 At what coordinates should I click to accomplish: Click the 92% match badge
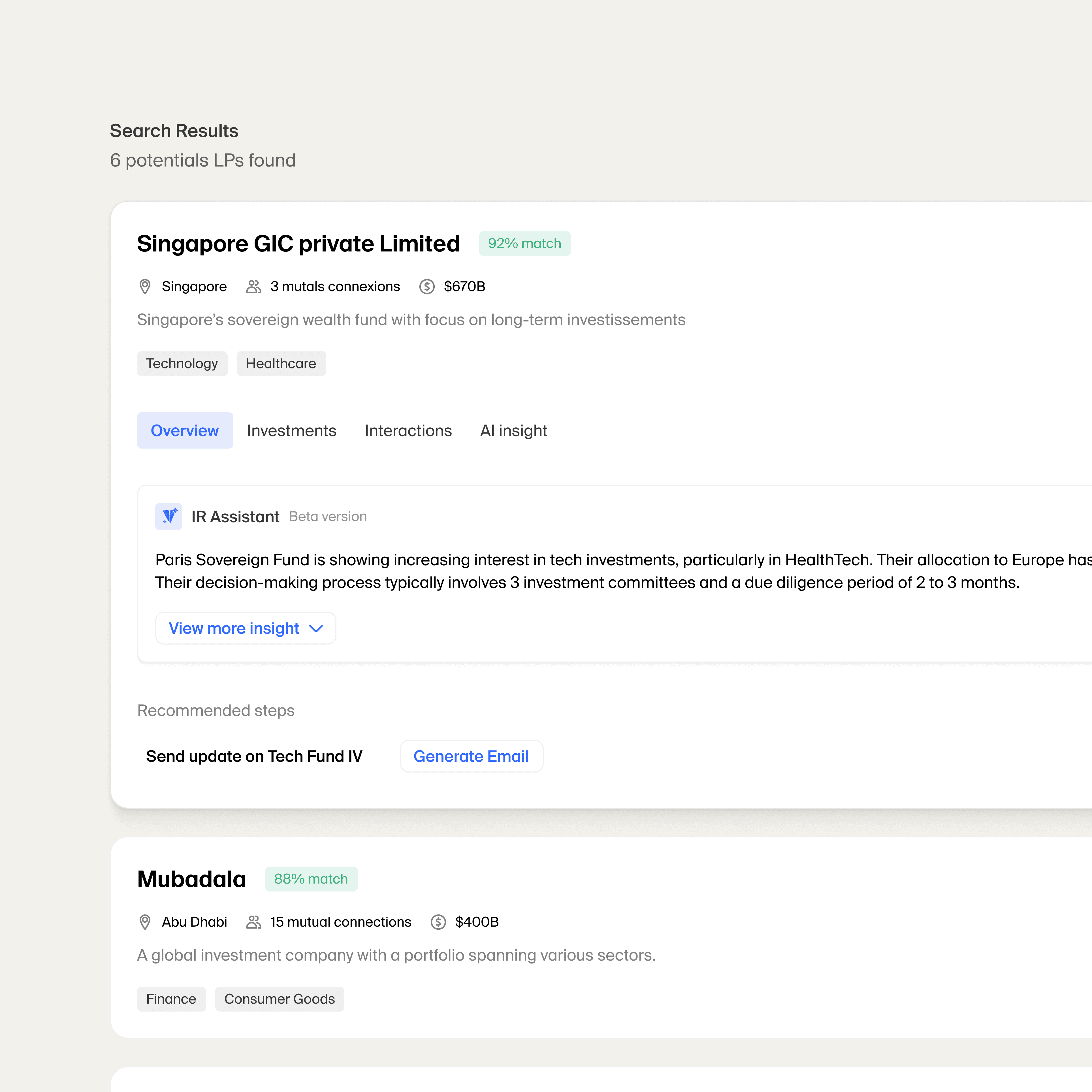(x=524, y=244)
